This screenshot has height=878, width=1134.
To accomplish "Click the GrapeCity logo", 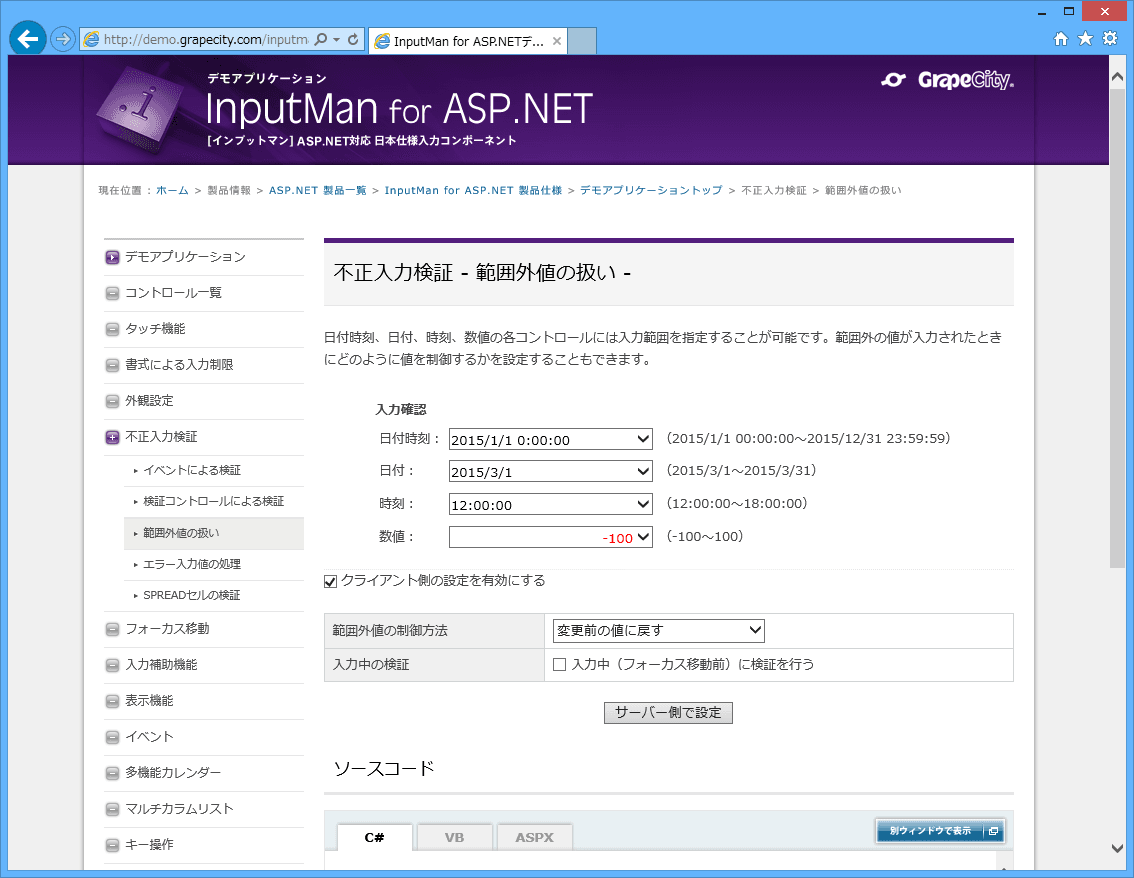I will pos(947,80).
